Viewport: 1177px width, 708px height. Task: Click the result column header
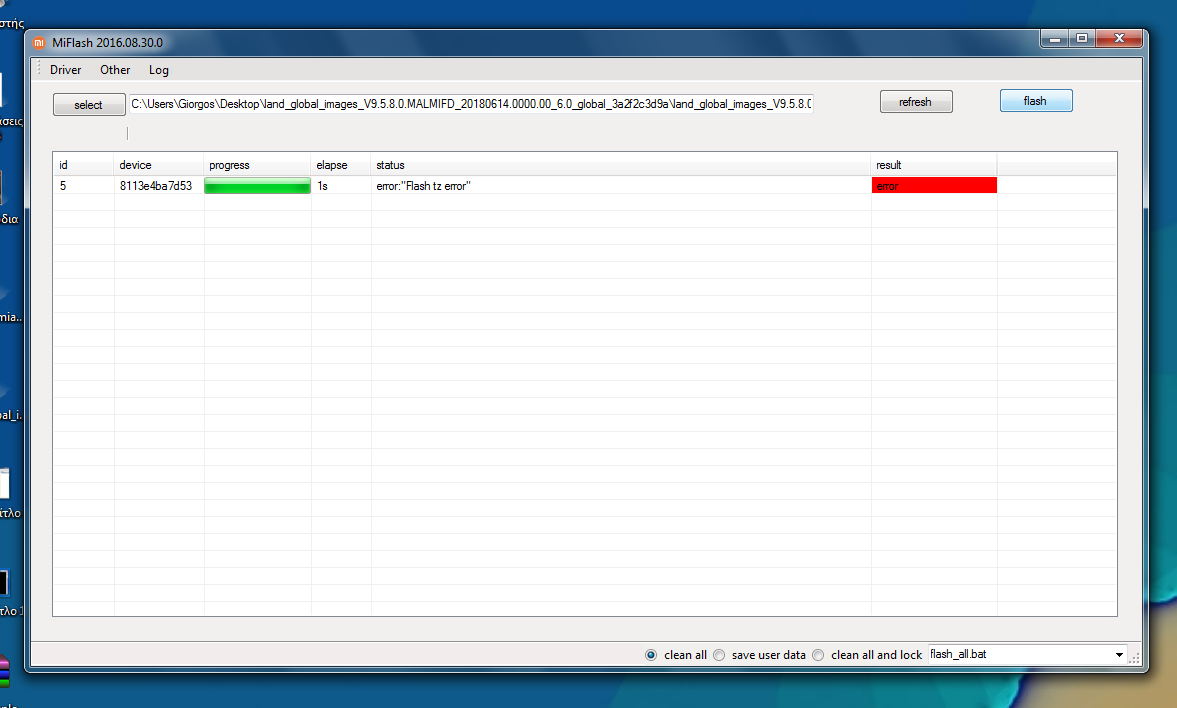click(x=934, y=165)
